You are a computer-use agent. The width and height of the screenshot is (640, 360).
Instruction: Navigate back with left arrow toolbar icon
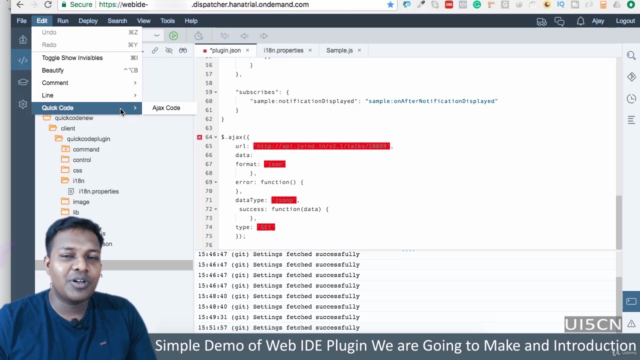pos(244,36)
